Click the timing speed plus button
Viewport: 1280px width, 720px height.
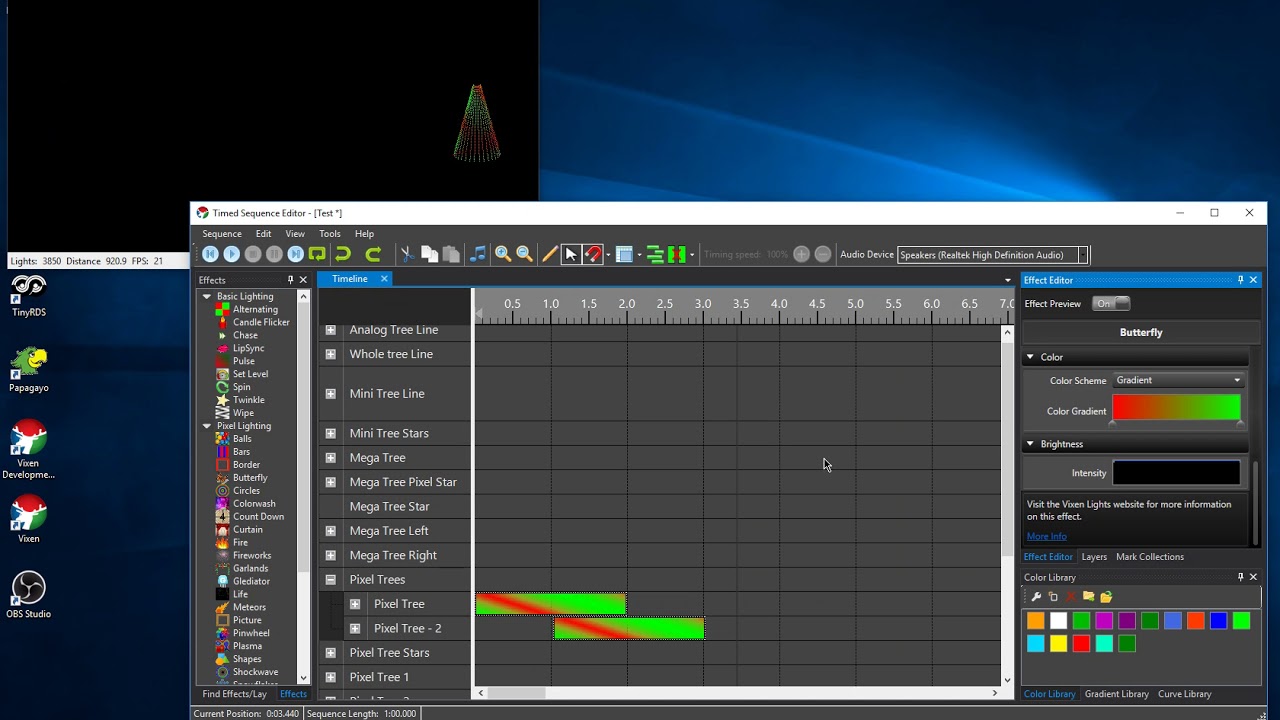(x=801, y=254)
